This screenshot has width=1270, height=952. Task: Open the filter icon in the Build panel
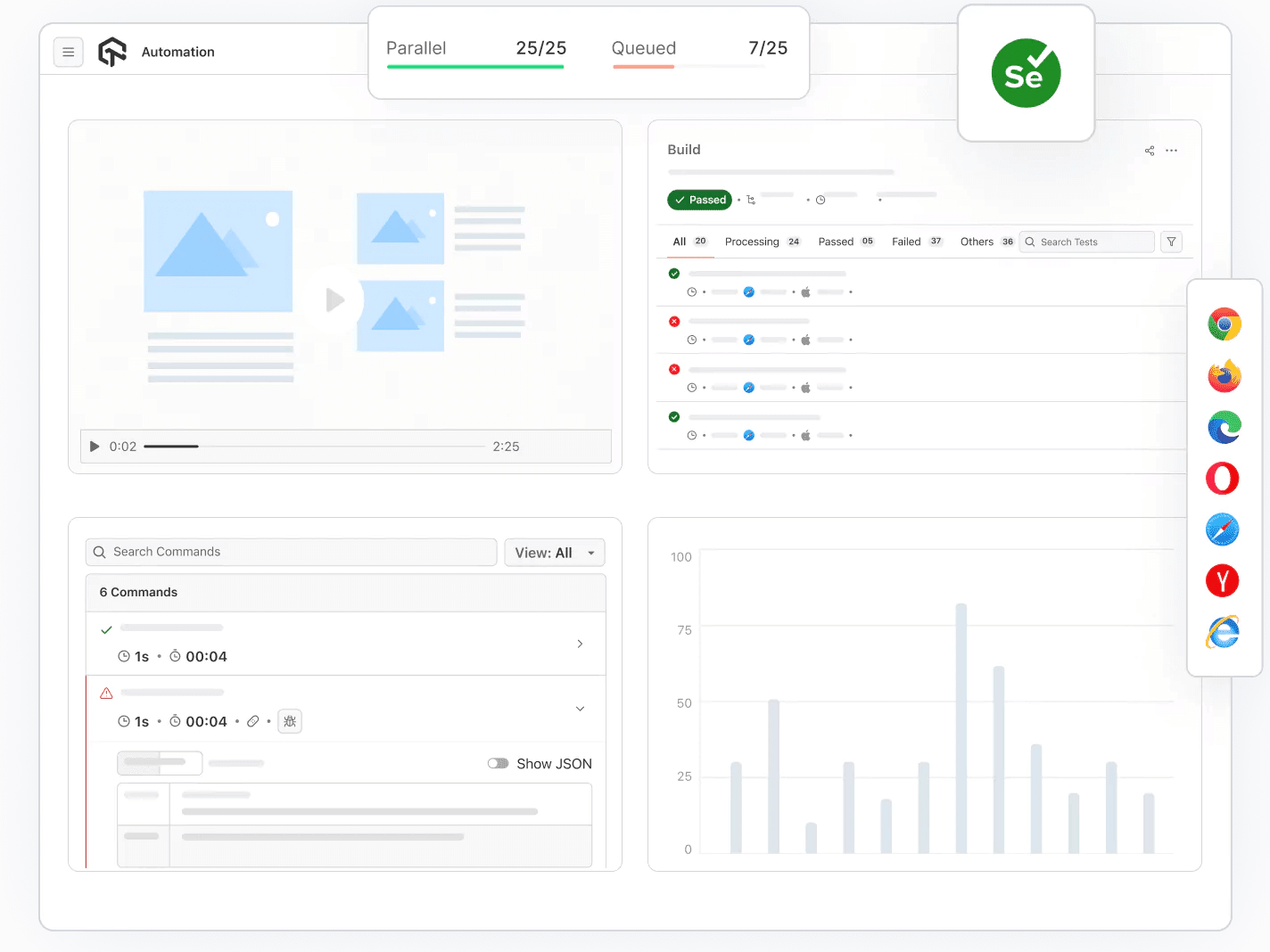coord(1171,242)
